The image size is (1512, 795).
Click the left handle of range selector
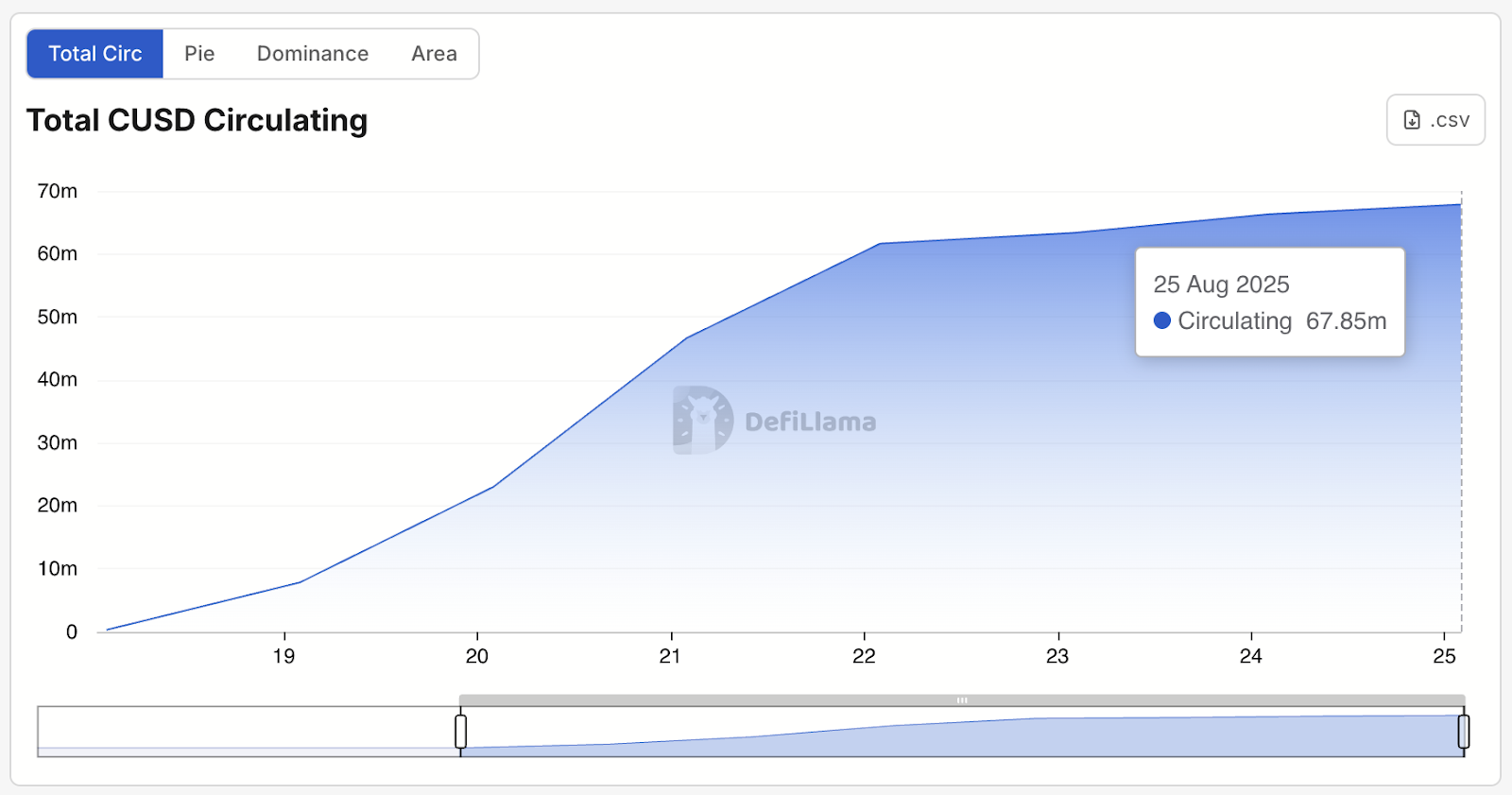(x=460, y=732)
